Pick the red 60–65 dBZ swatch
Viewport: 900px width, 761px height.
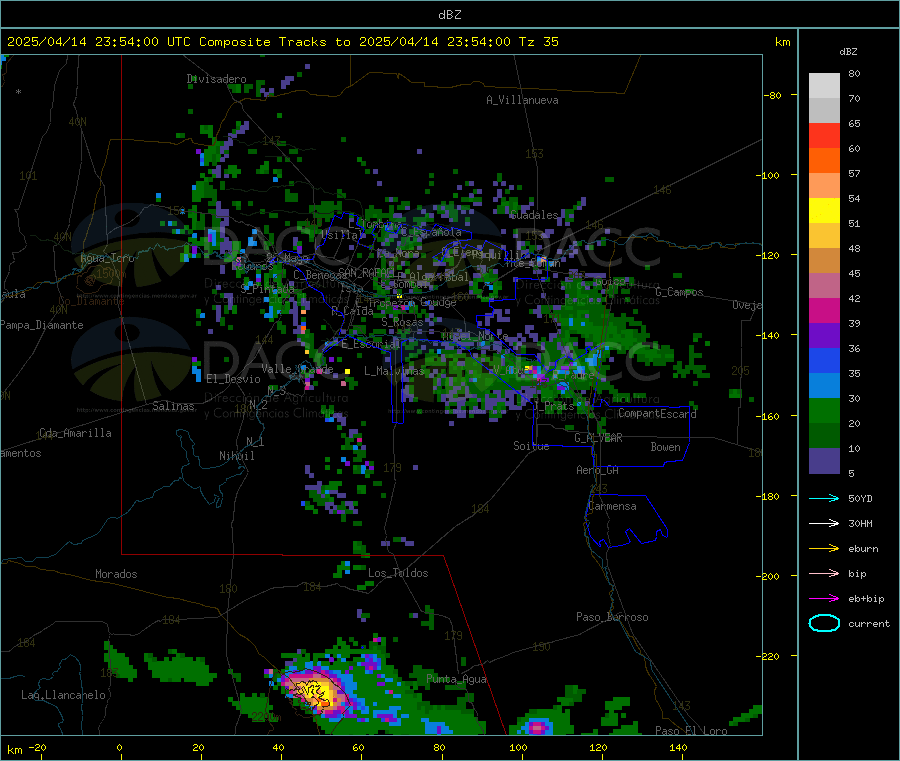(824, 135)
